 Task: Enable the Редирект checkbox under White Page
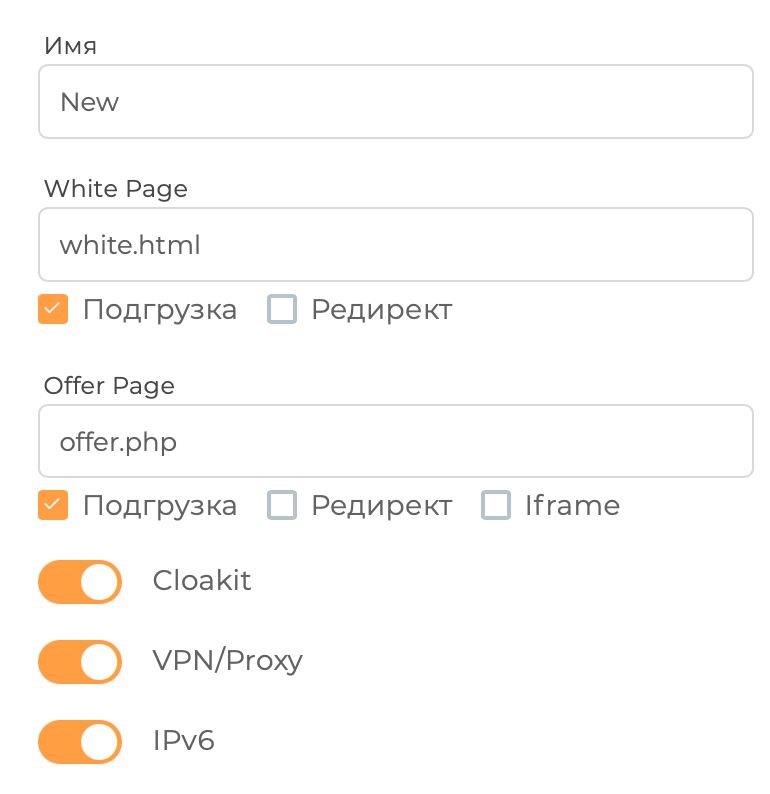[x=282, y=310]
